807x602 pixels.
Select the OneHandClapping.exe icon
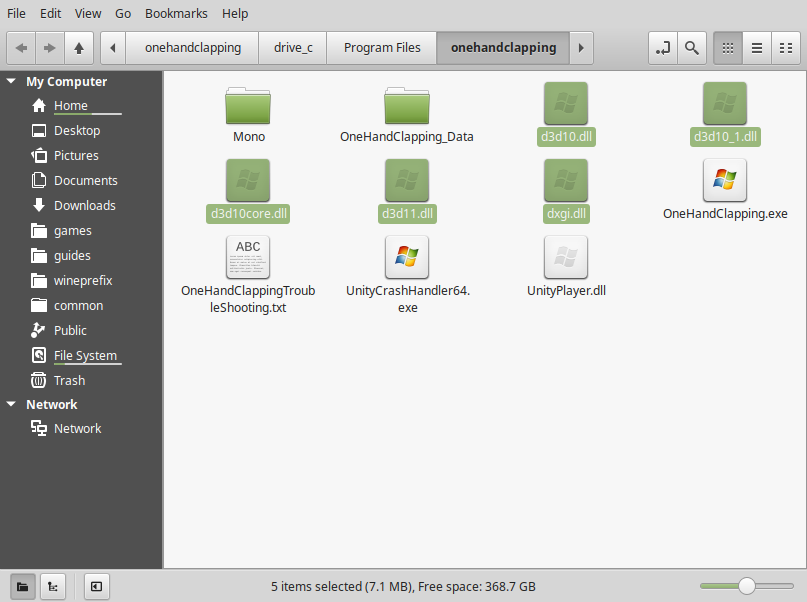[x=725, y=180]
